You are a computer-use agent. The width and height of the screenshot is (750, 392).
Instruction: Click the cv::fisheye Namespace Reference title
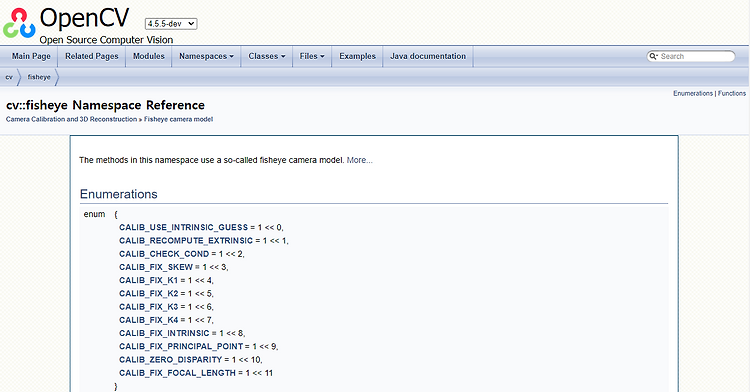click(x=105, y=105)
